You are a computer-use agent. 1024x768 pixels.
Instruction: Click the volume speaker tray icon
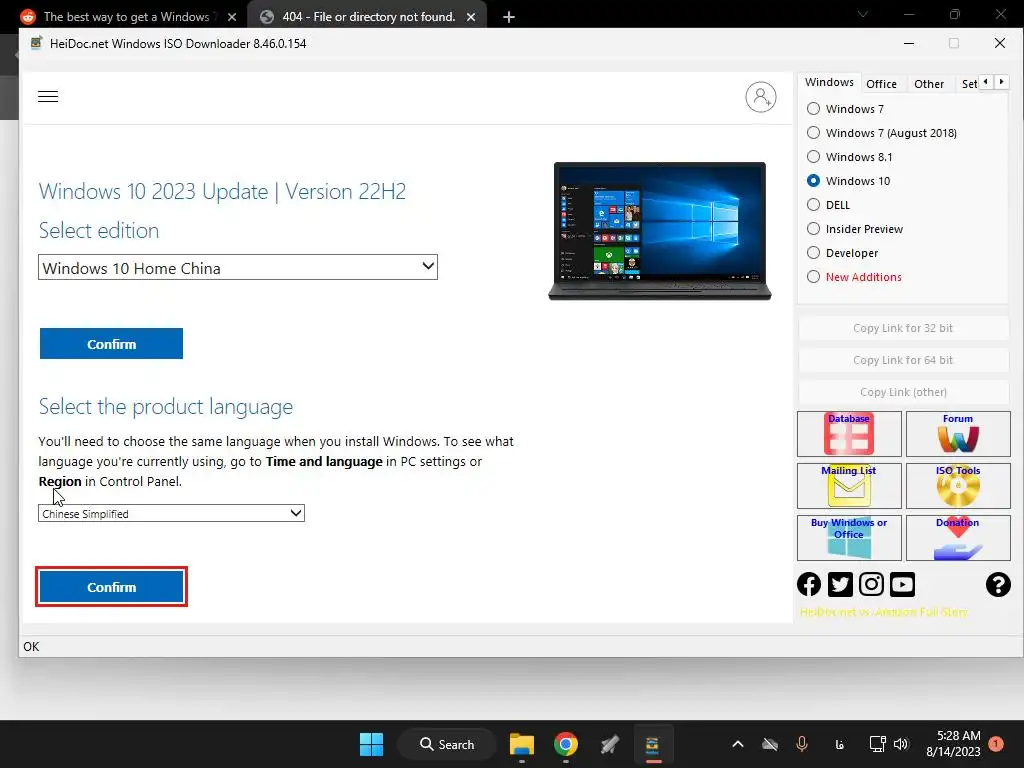(901, 744)
